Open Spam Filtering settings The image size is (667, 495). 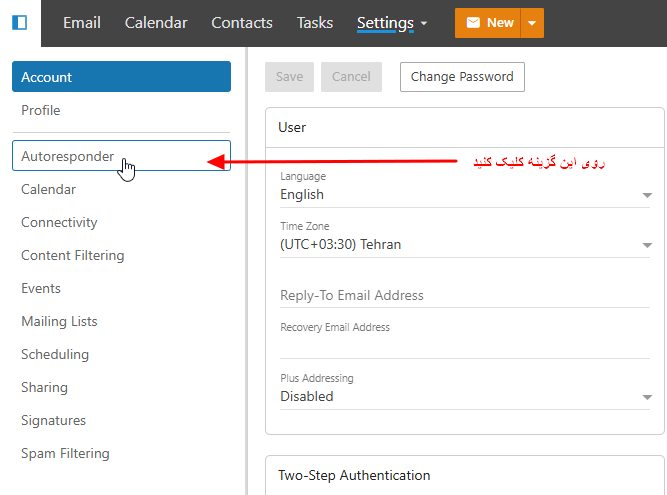tap(122, 453)
